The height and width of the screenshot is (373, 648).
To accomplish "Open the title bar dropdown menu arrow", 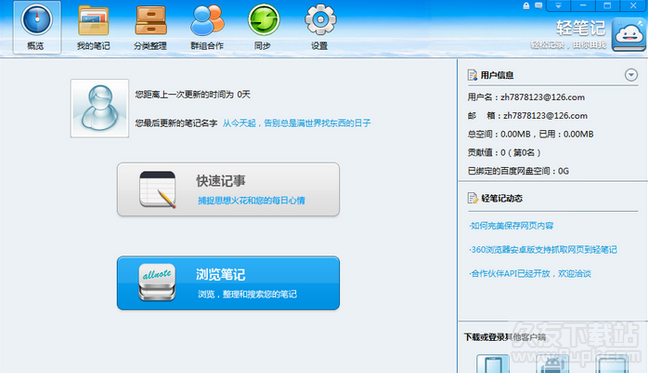I will click(x=558, y=5).
